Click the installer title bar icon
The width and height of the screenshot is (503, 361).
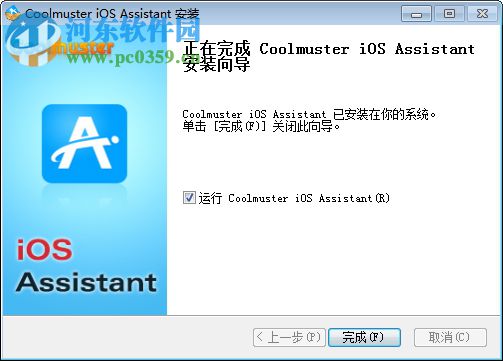13,14
